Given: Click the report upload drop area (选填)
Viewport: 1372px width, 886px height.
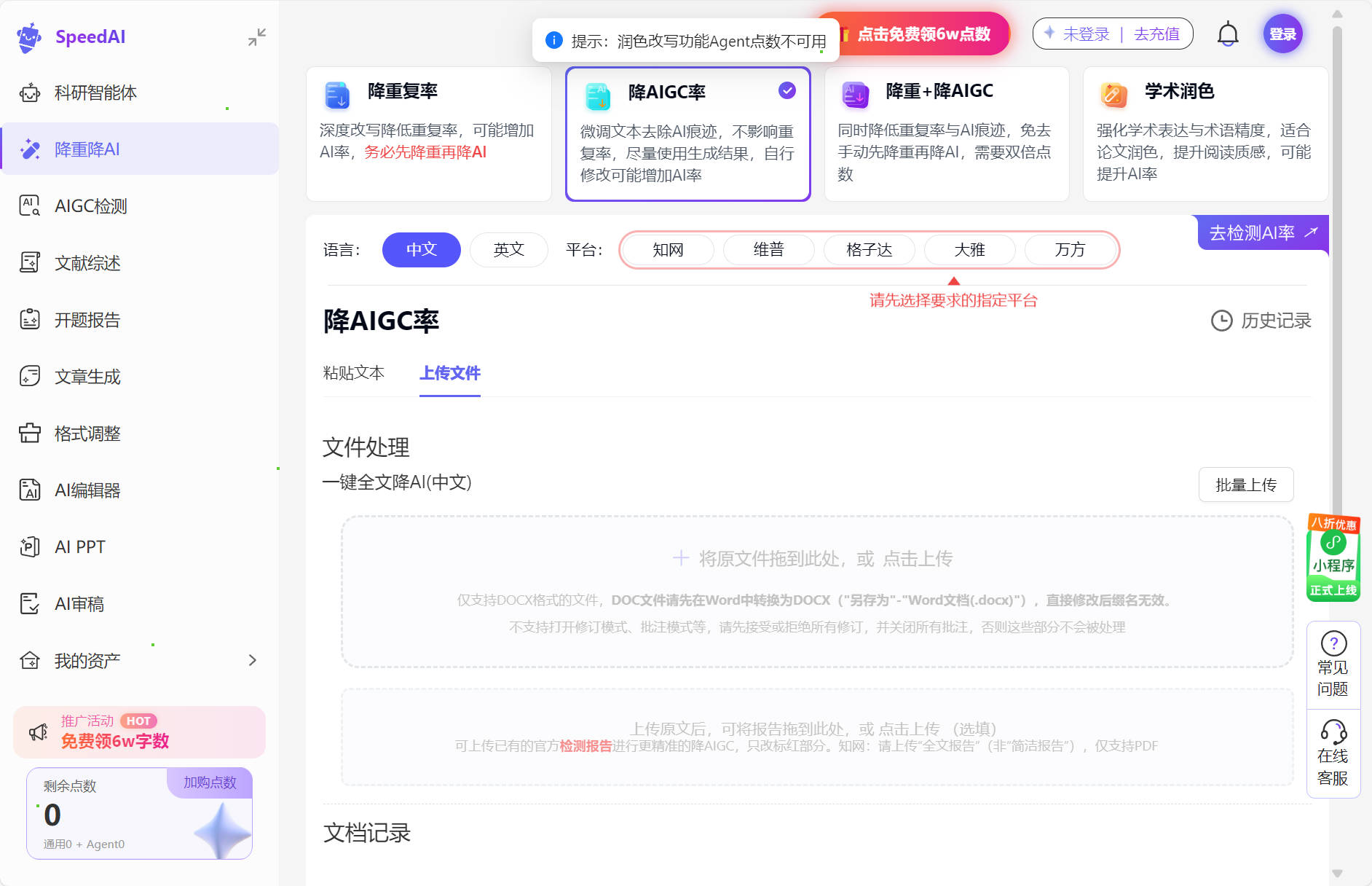Looking at the screenshot, I should click(817, 737).
